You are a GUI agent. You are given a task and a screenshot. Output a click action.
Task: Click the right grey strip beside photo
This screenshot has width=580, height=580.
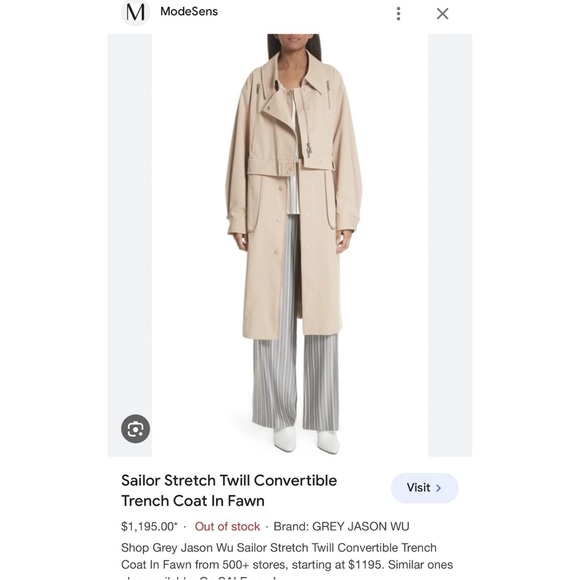click(x=450, y=245)
